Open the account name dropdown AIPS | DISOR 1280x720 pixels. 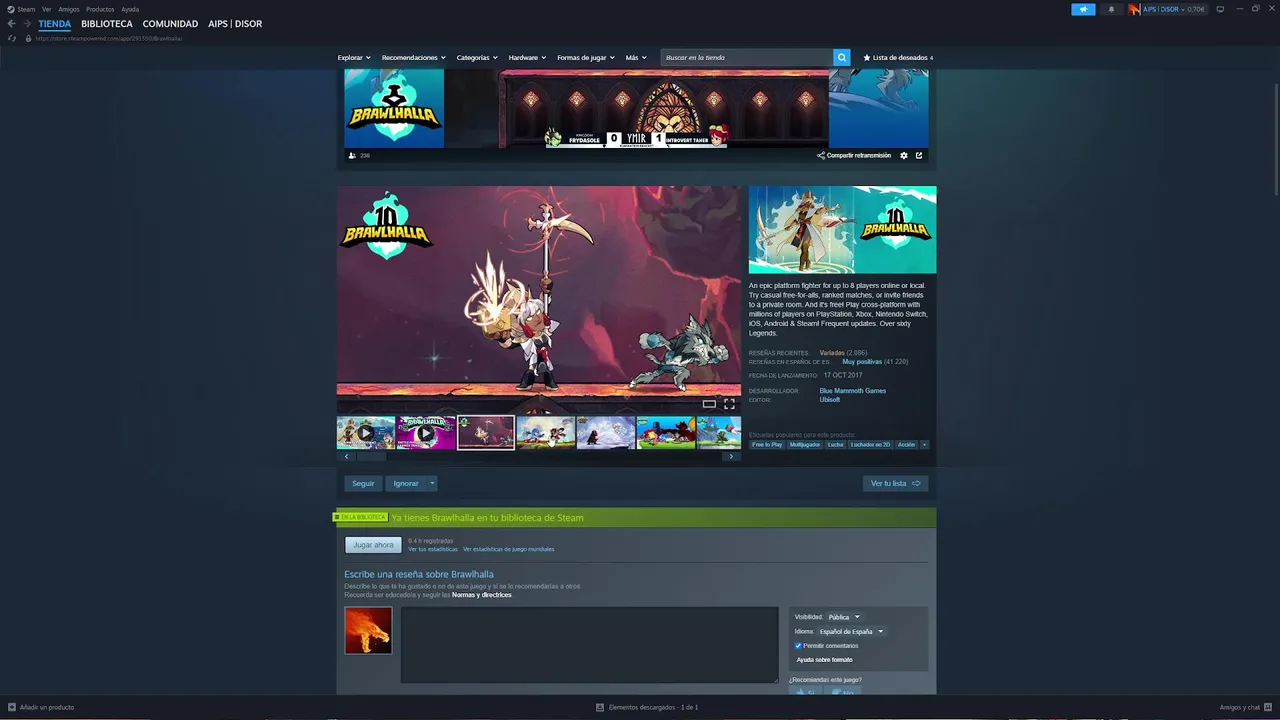1164,9
